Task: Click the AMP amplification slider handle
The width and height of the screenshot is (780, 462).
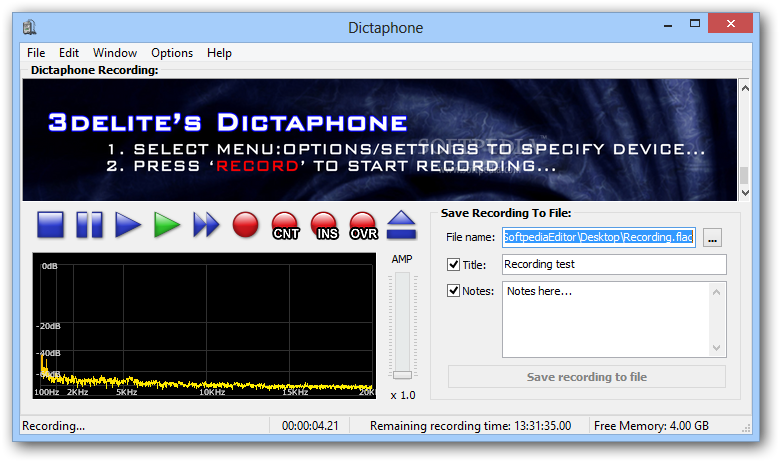Action: [x=402, y=375]
